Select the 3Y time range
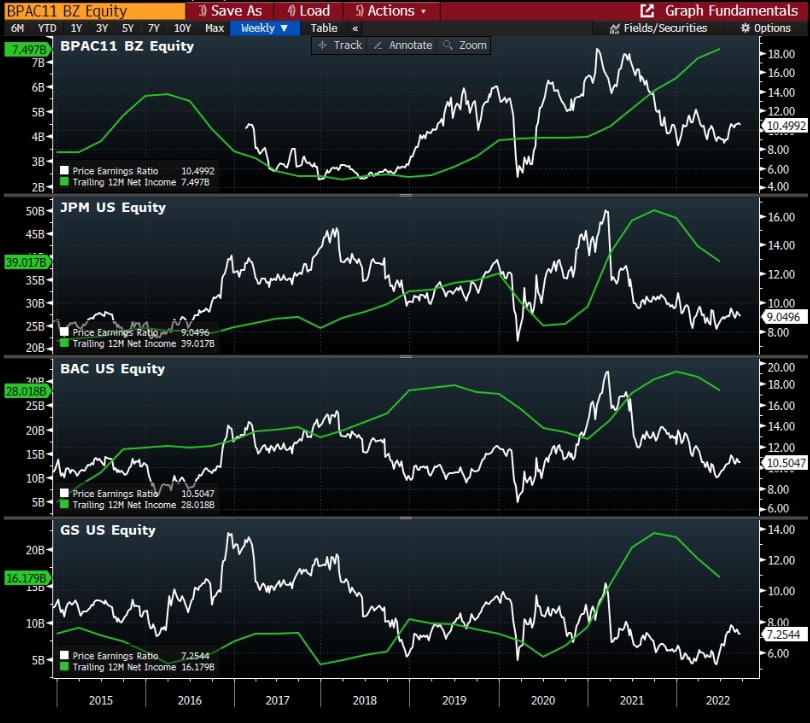This screenshot has width=810, height=723. [x=102, y=28]
